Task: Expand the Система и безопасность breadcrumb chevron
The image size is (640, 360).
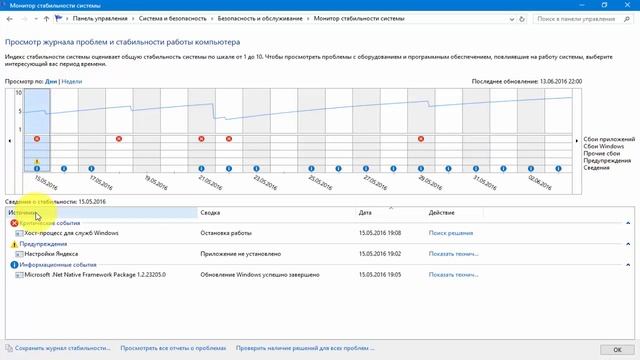Action: (x=212, y=19)
